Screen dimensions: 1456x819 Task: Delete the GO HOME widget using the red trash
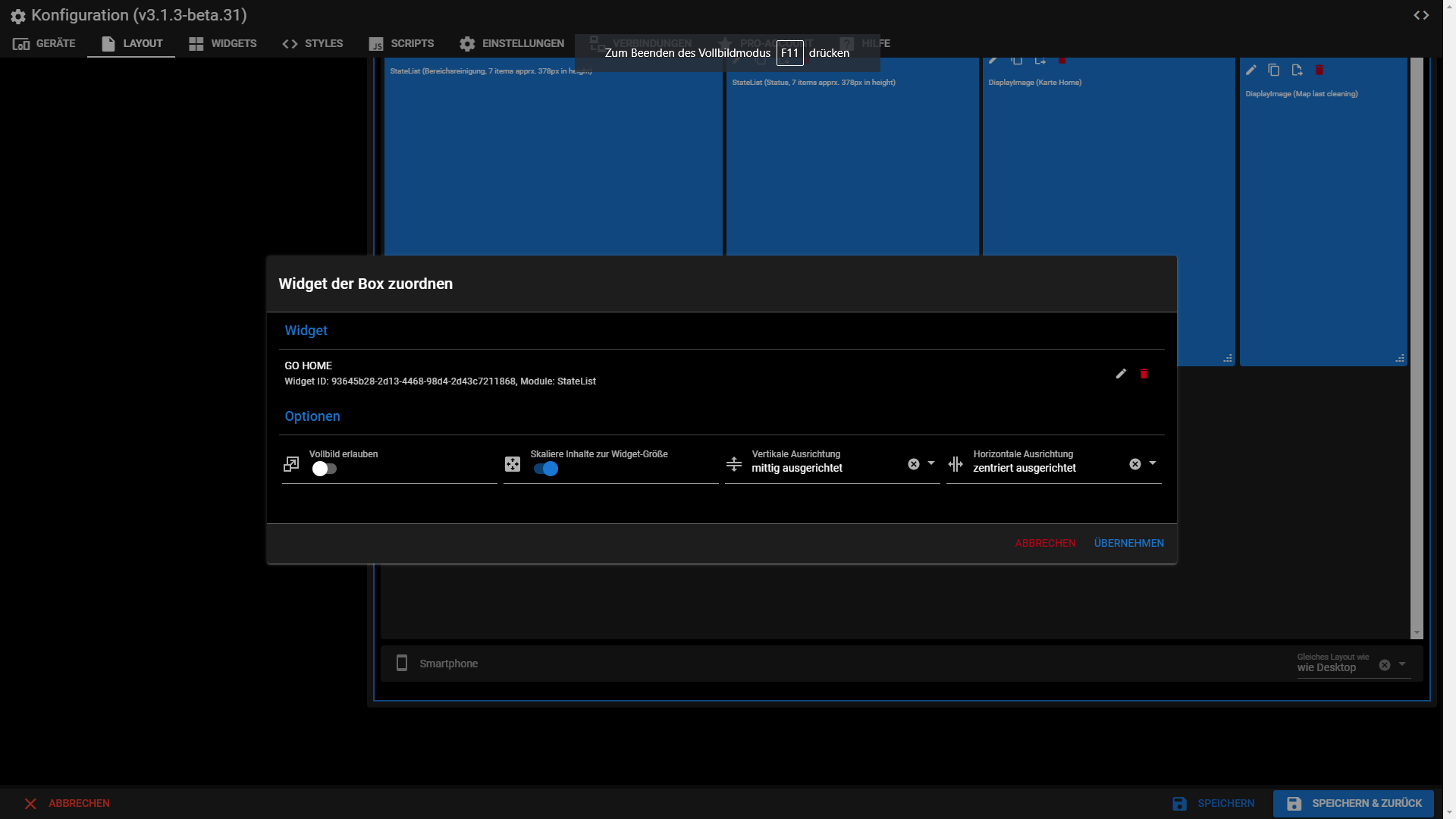1144,373
